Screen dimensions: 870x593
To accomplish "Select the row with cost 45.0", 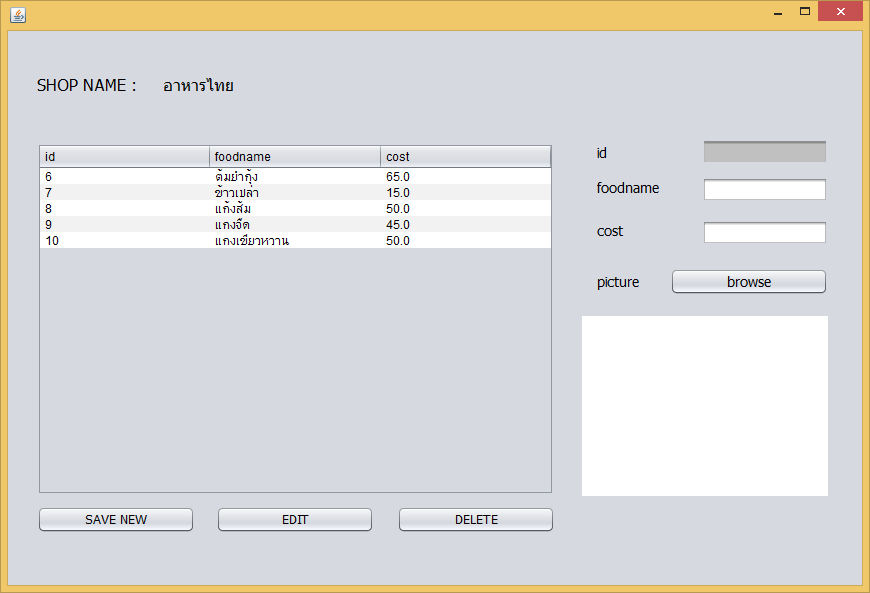I will 295,225.
